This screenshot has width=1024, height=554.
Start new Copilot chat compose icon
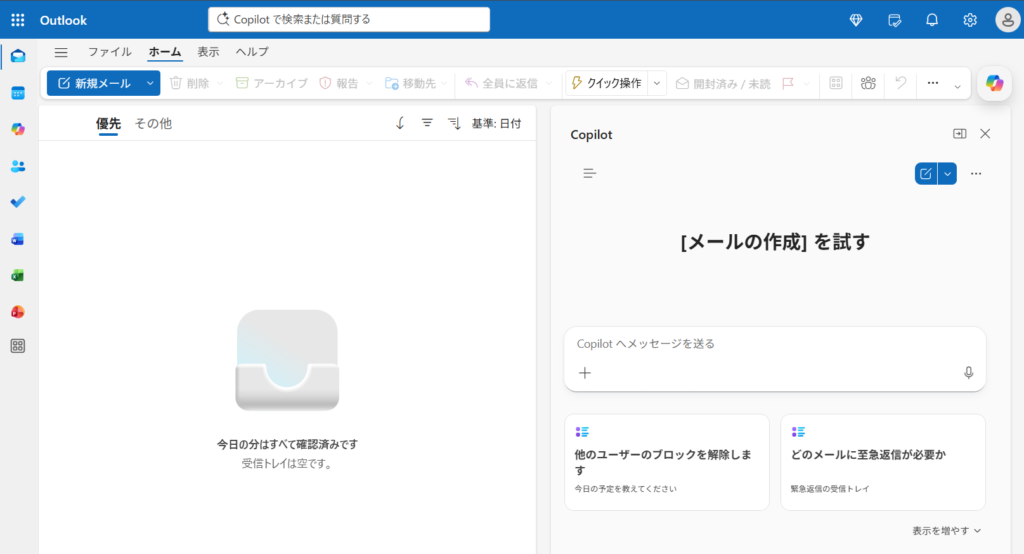coord(925,174)
